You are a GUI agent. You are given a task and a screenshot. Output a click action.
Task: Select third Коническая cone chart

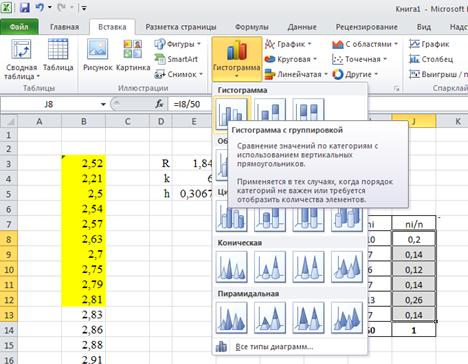click(x=308, y=267)
